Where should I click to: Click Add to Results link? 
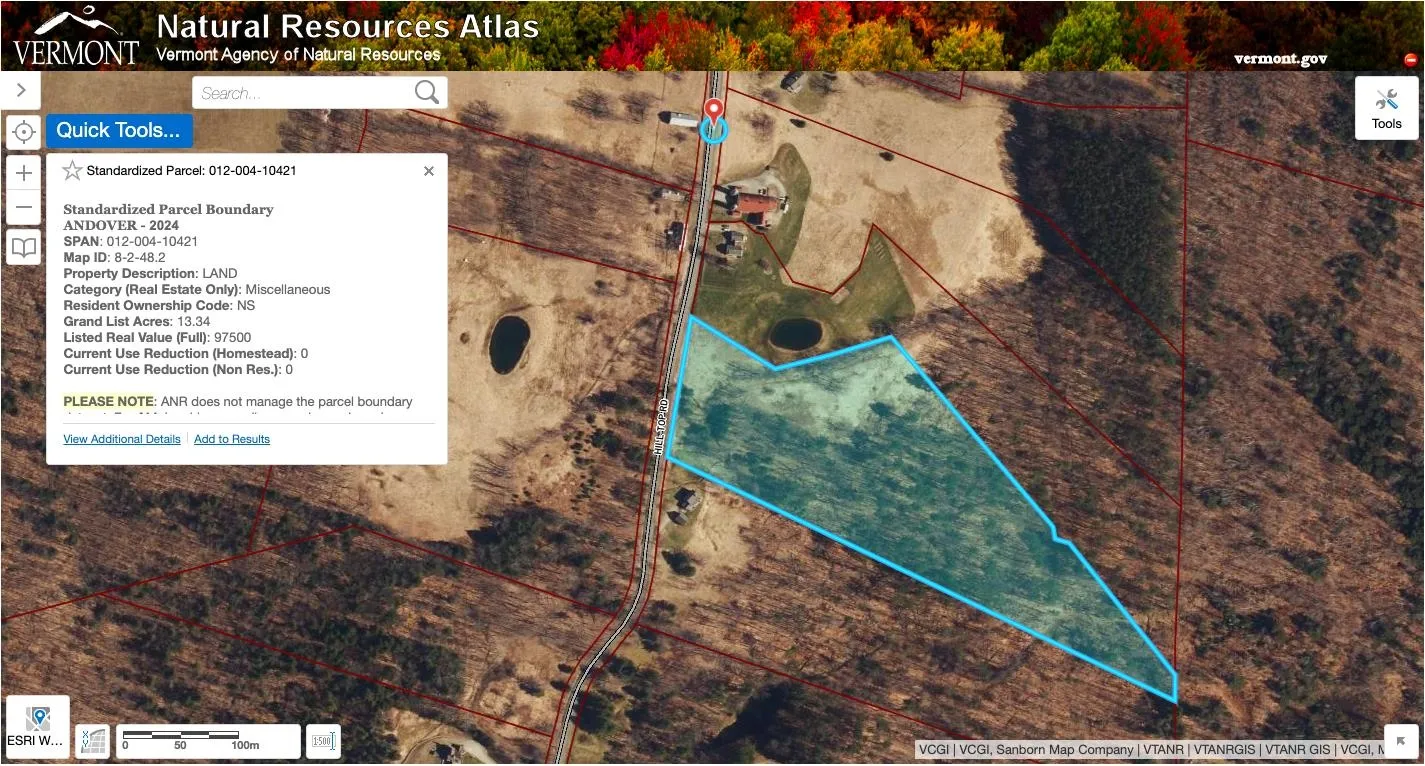coord(232,439)
